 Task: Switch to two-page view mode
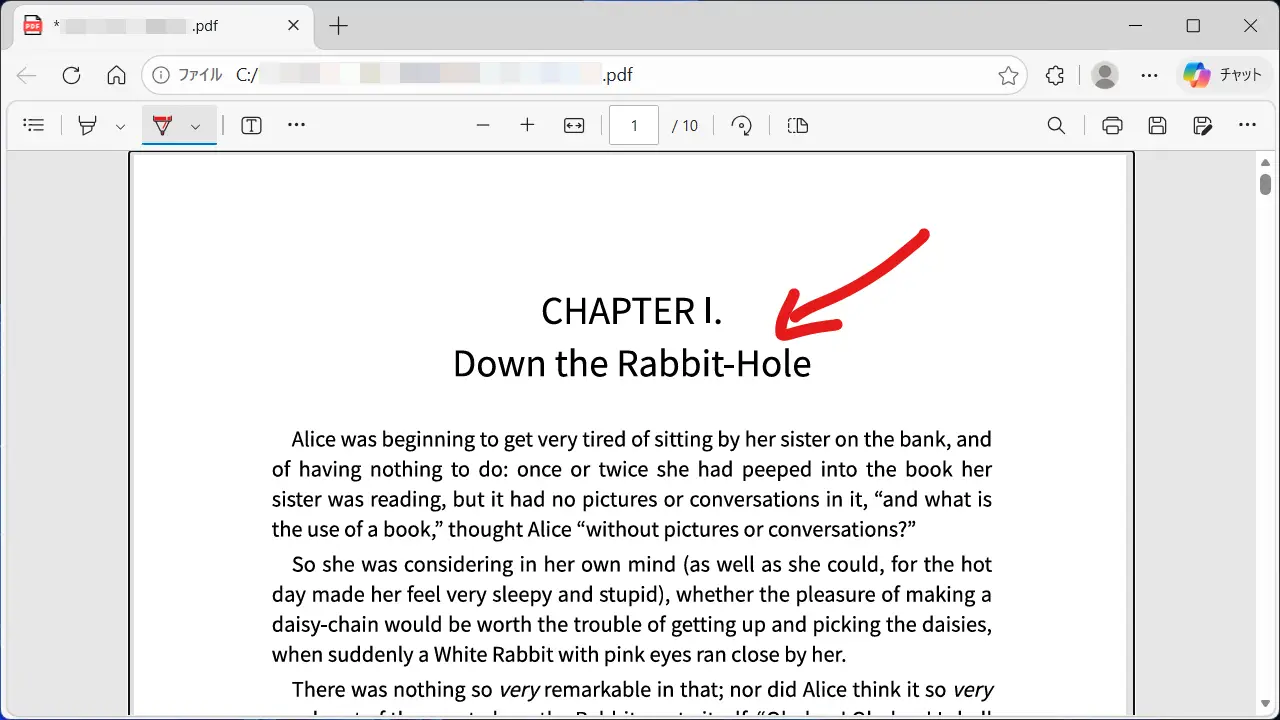point(797,125)
